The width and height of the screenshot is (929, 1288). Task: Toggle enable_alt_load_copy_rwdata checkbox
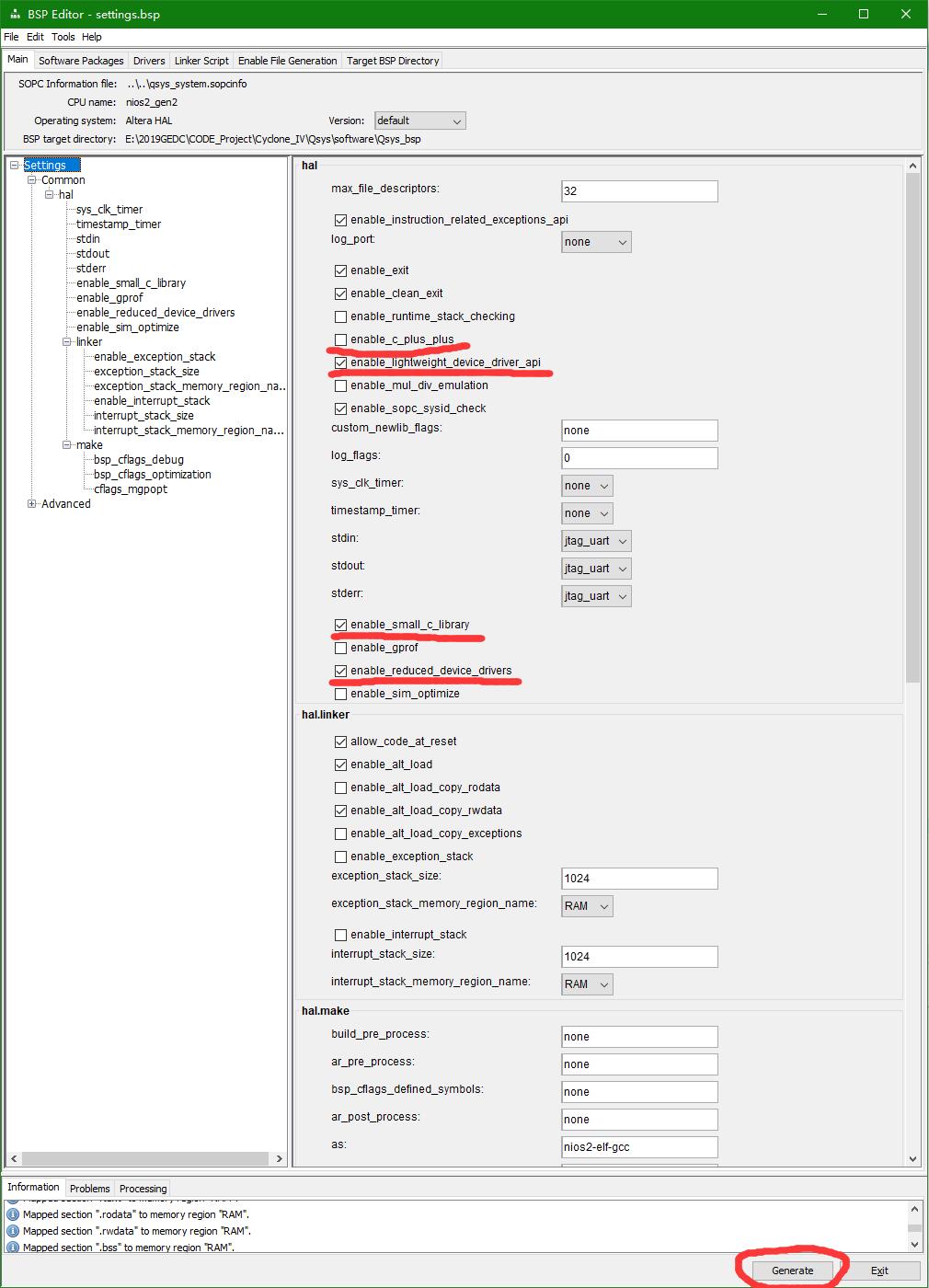pos(341,811)
